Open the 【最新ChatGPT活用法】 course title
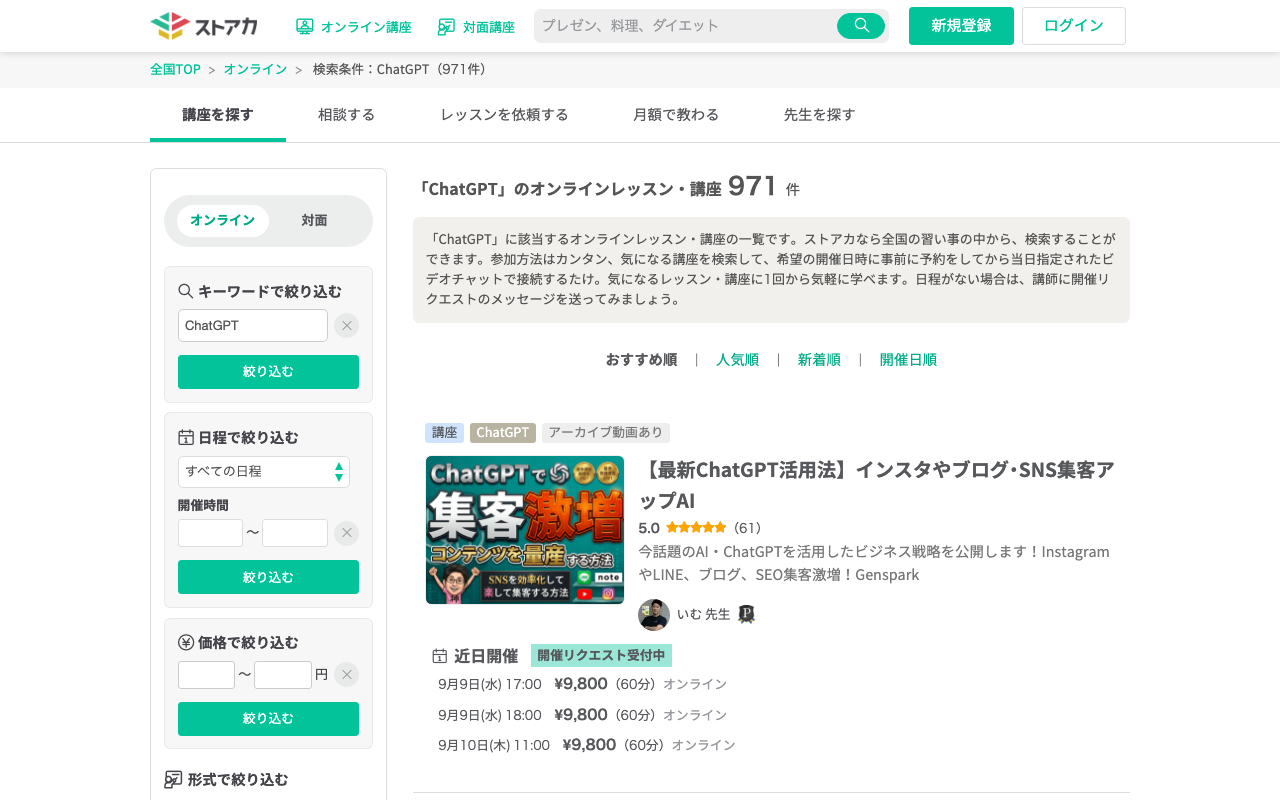 (876, 485)
